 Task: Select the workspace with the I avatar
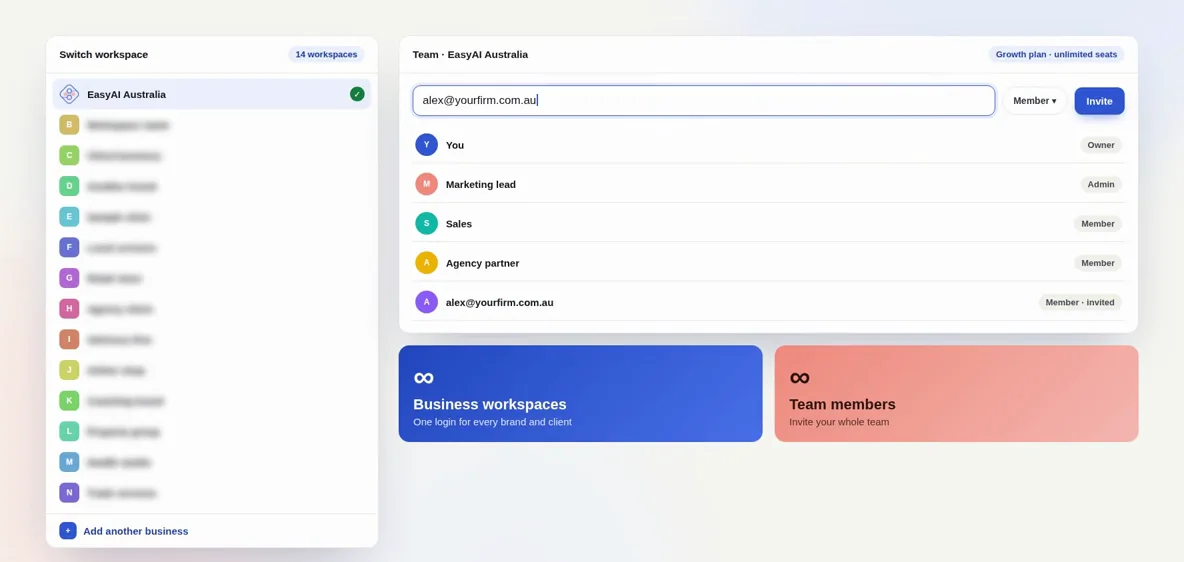click(x=211, y=339)
